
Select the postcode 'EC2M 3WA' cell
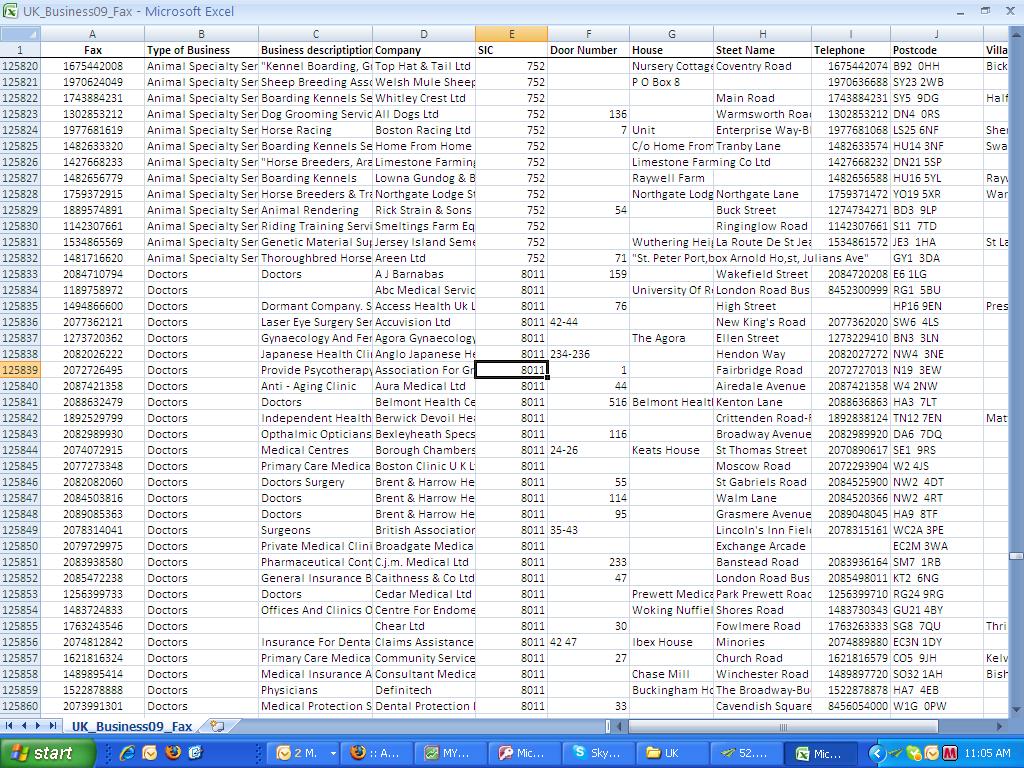(936, 546)
